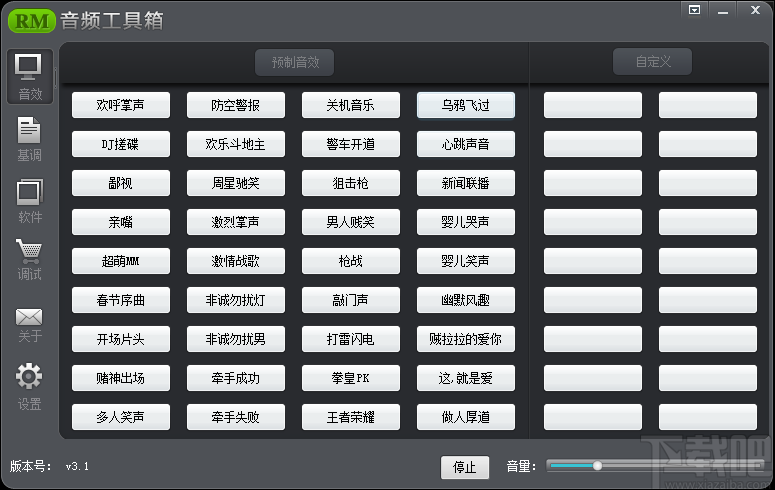Stop playback with the 停止 button
Image resolution: width=775 pixels, height=490 pixels.
click(465, 467)
